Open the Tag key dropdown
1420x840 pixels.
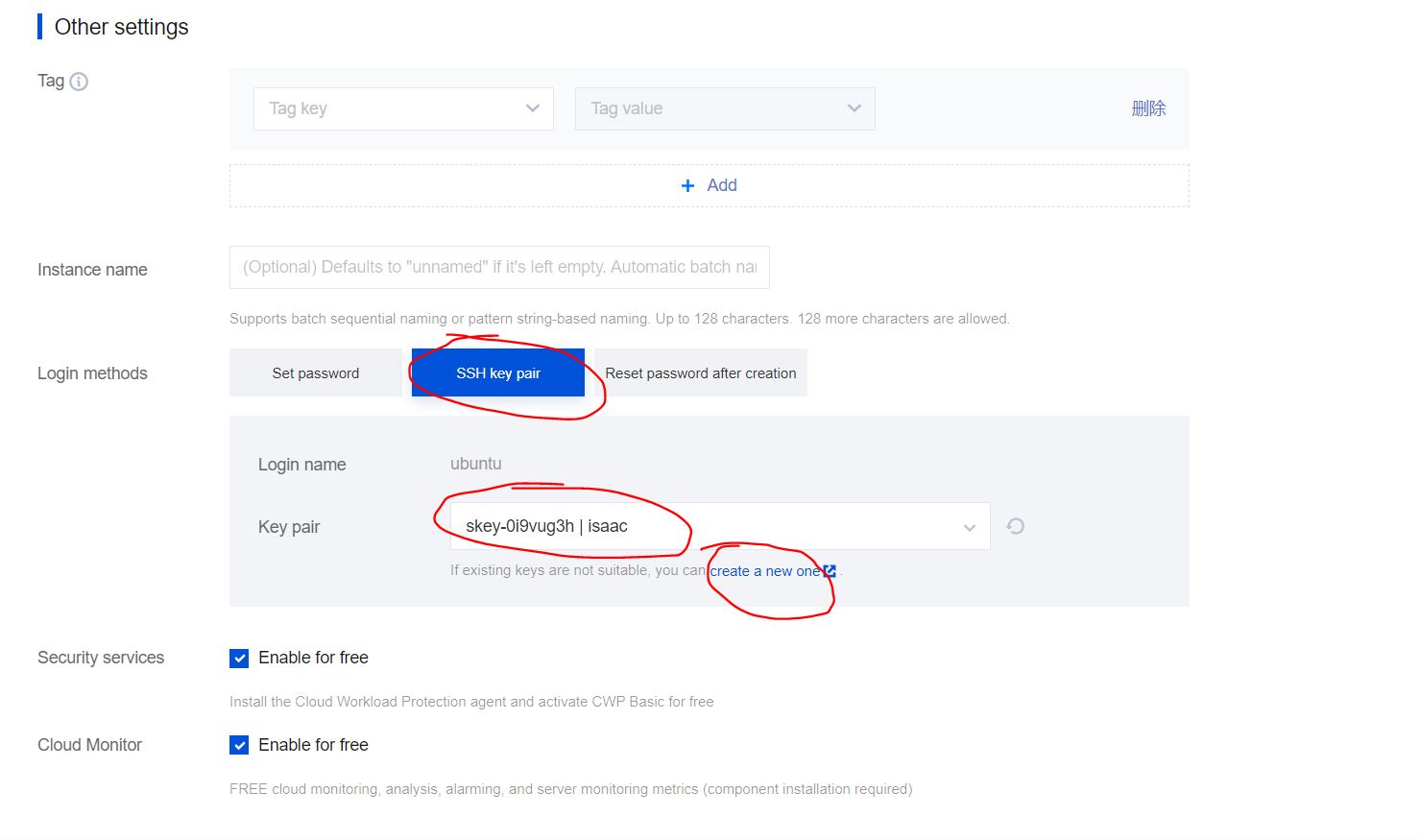(403, 108)
